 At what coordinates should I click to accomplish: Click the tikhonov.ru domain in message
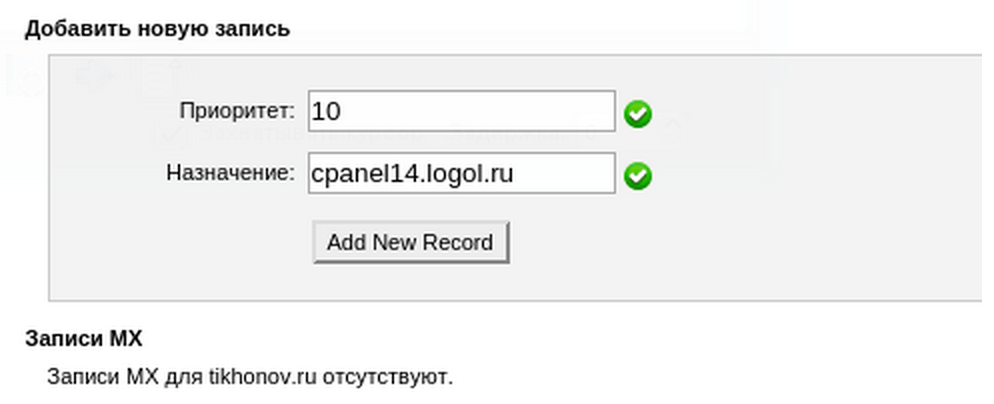(262, 377)
